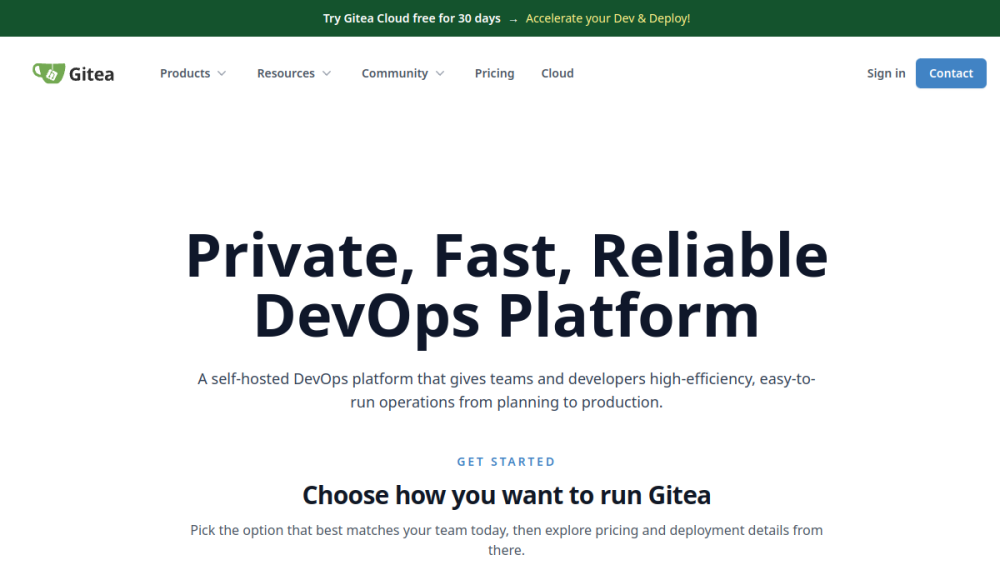Screen dimensions: 1000x583
Task: Open the Cloud nav link
Action: (557, 73)
